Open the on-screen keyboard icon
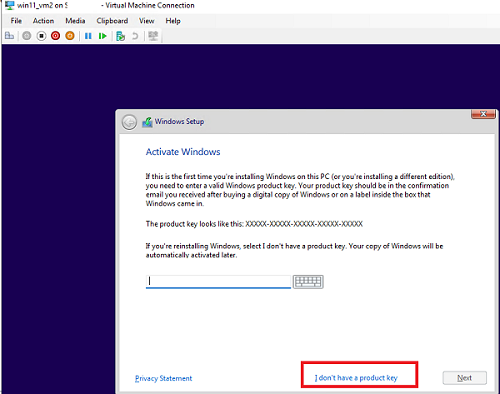 [x=308, y=282]
